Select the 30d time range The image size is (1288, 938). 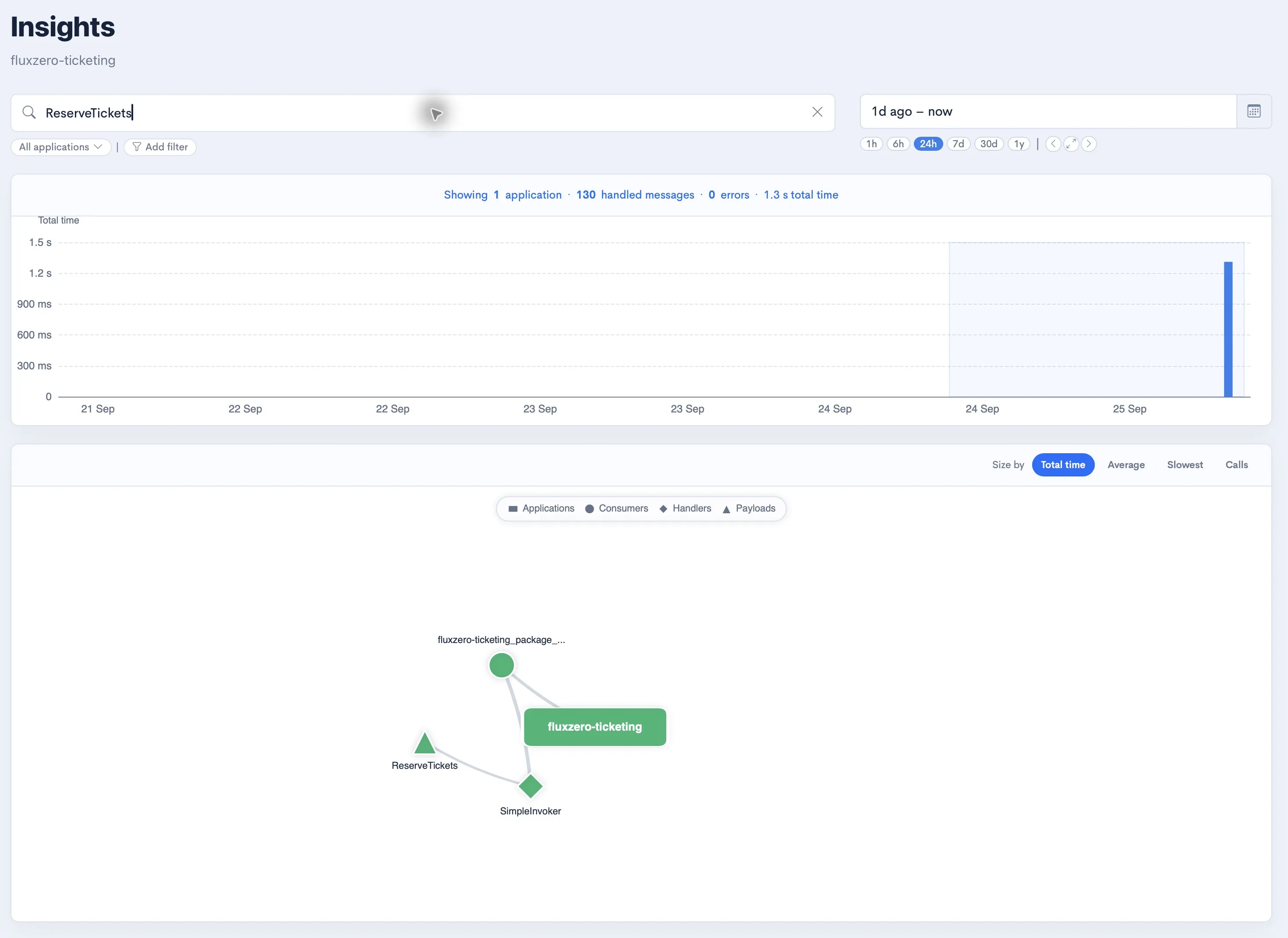[989, 144]
